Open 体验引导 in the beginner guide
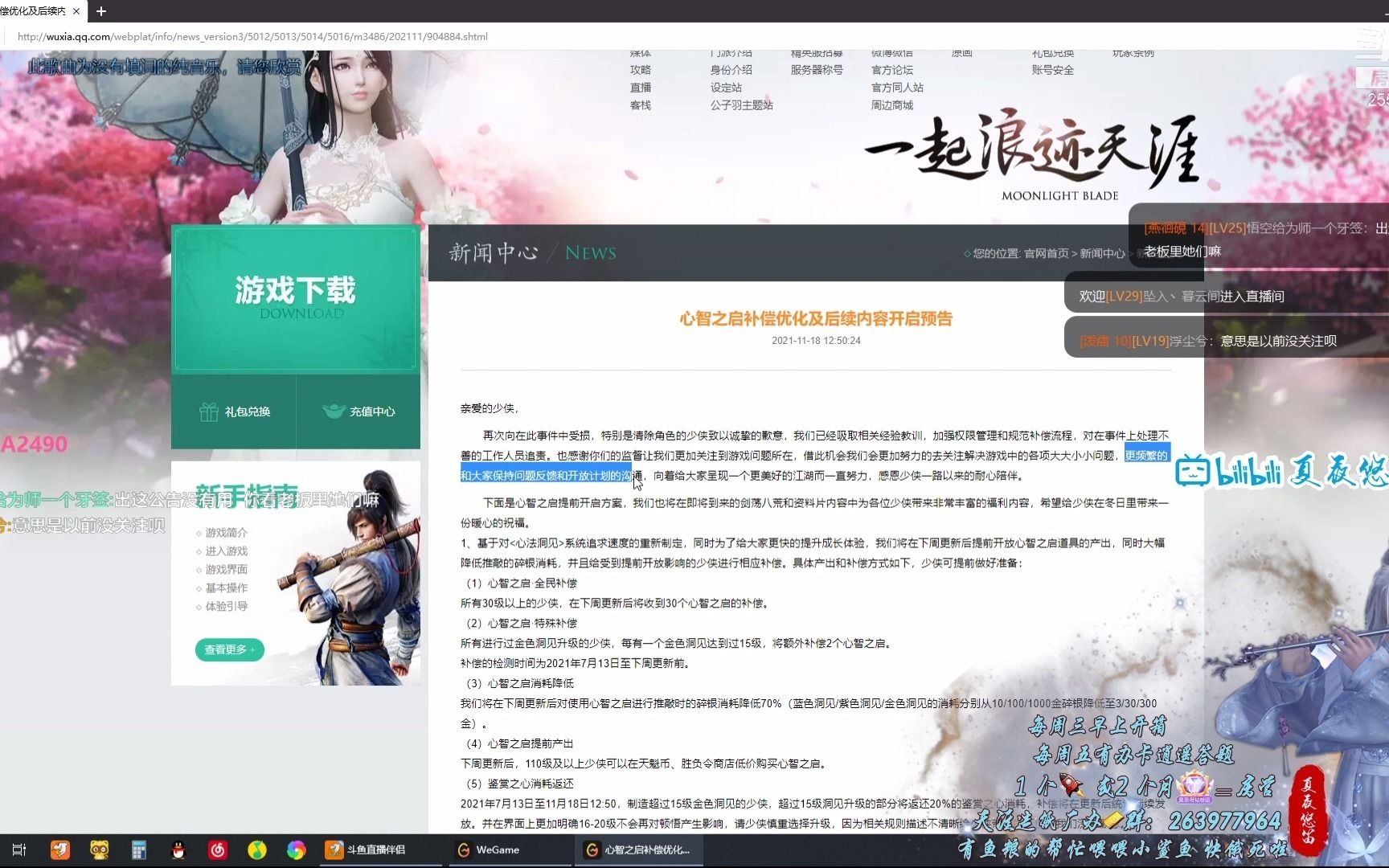This screenshot has height=868, width=1389. (226, 607)
